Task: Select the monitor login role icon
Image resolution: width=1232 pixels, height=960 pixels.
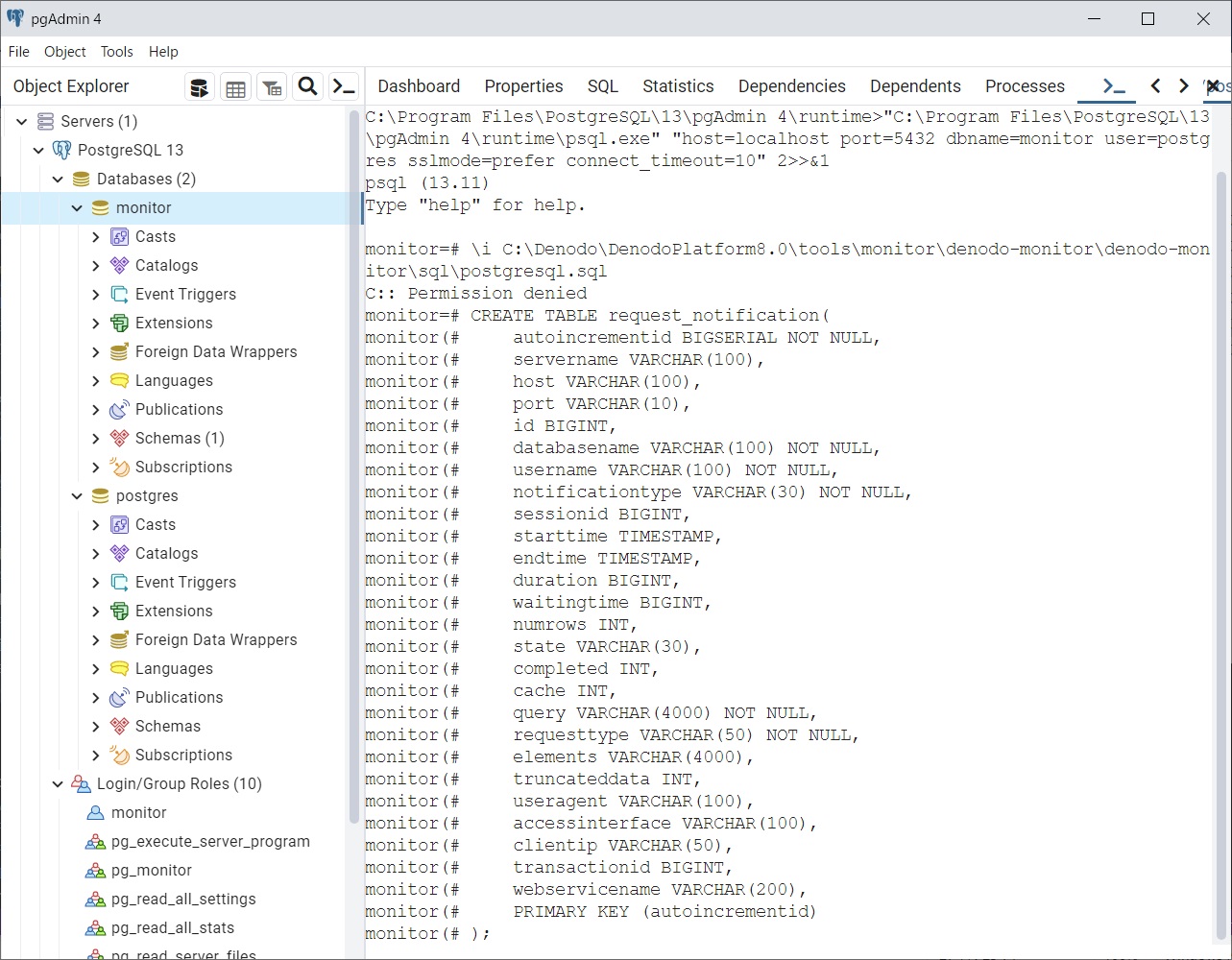Action: 95,813
